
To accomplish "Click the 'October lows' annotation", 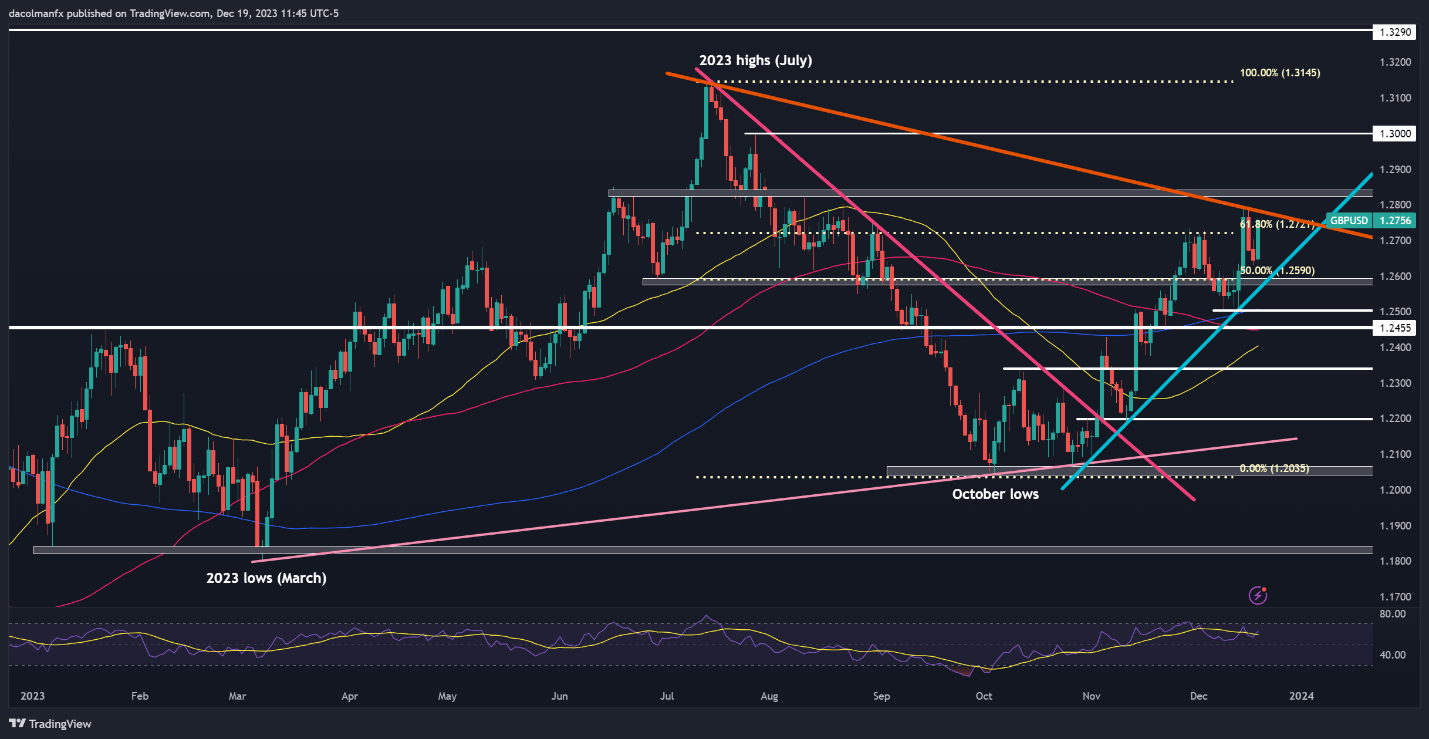I will [995, 494].
